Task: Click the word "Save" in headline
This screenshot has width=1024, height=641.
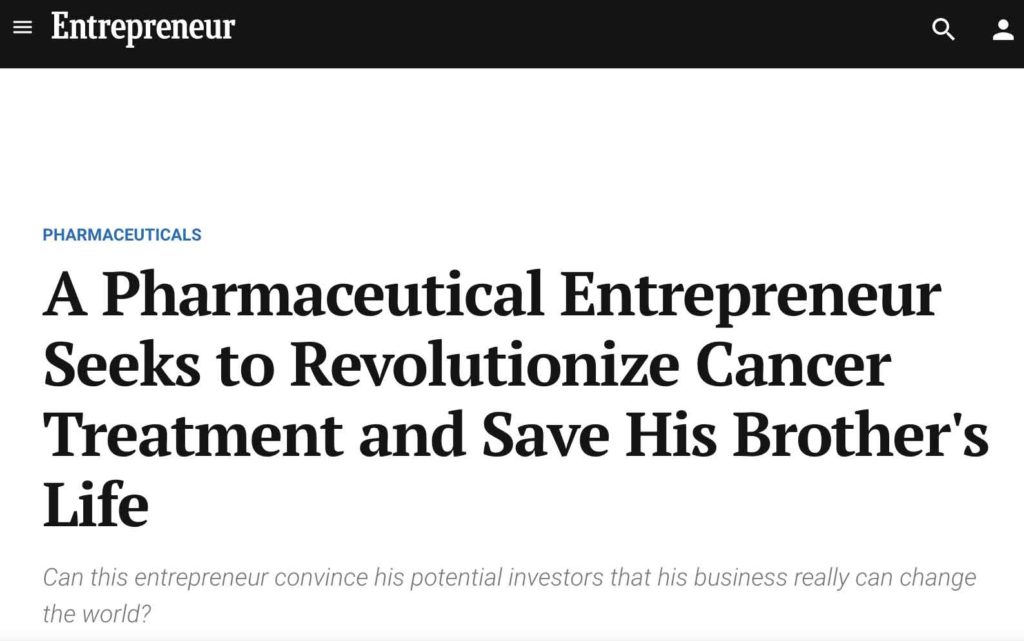Action: click(x=545, y=435)
